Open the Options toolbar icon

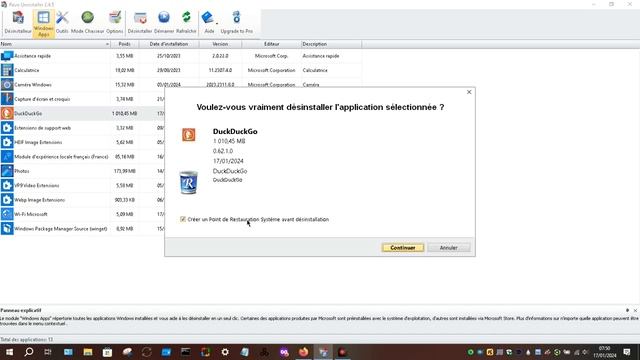[x=114, y=22]
